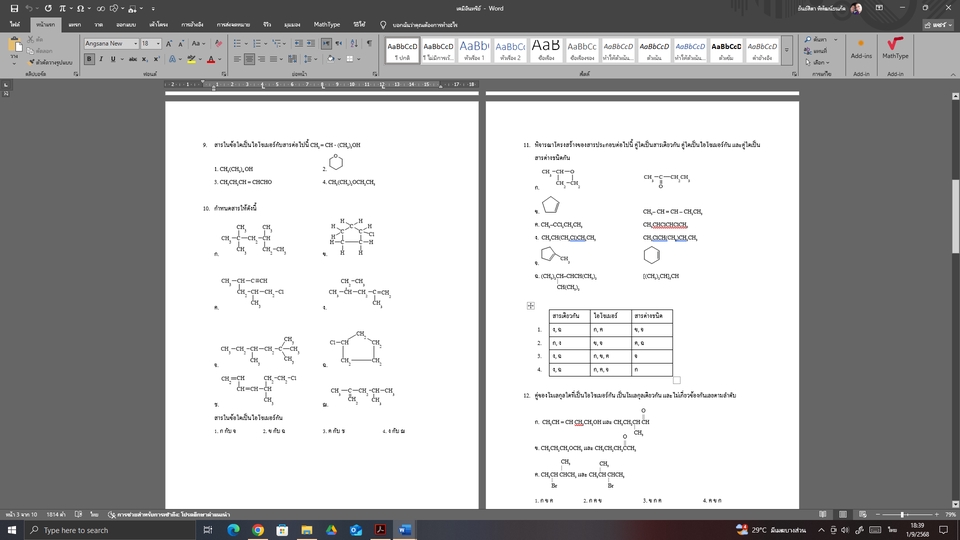Toggle Bold formatting

coord(89,59)
